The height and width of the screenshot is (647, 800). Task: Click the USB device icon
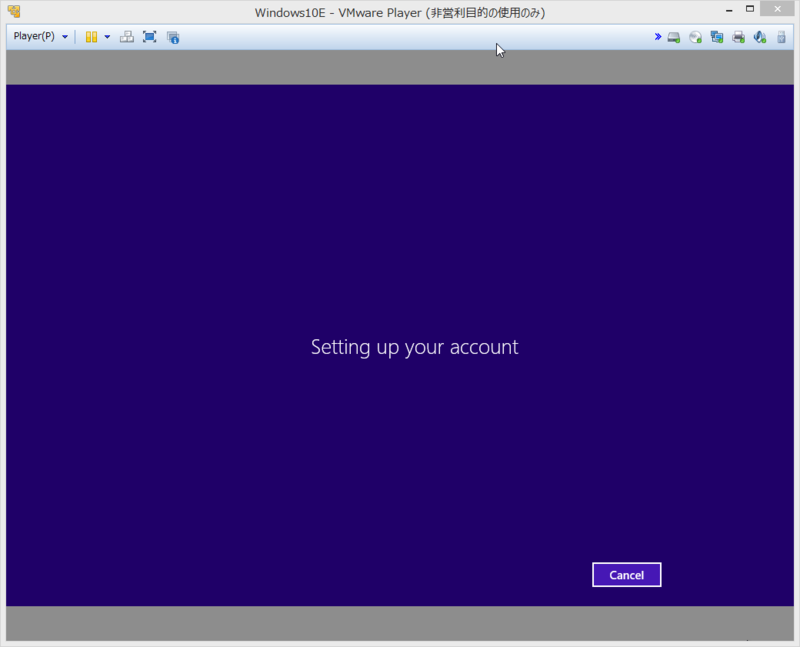point(781,37)
